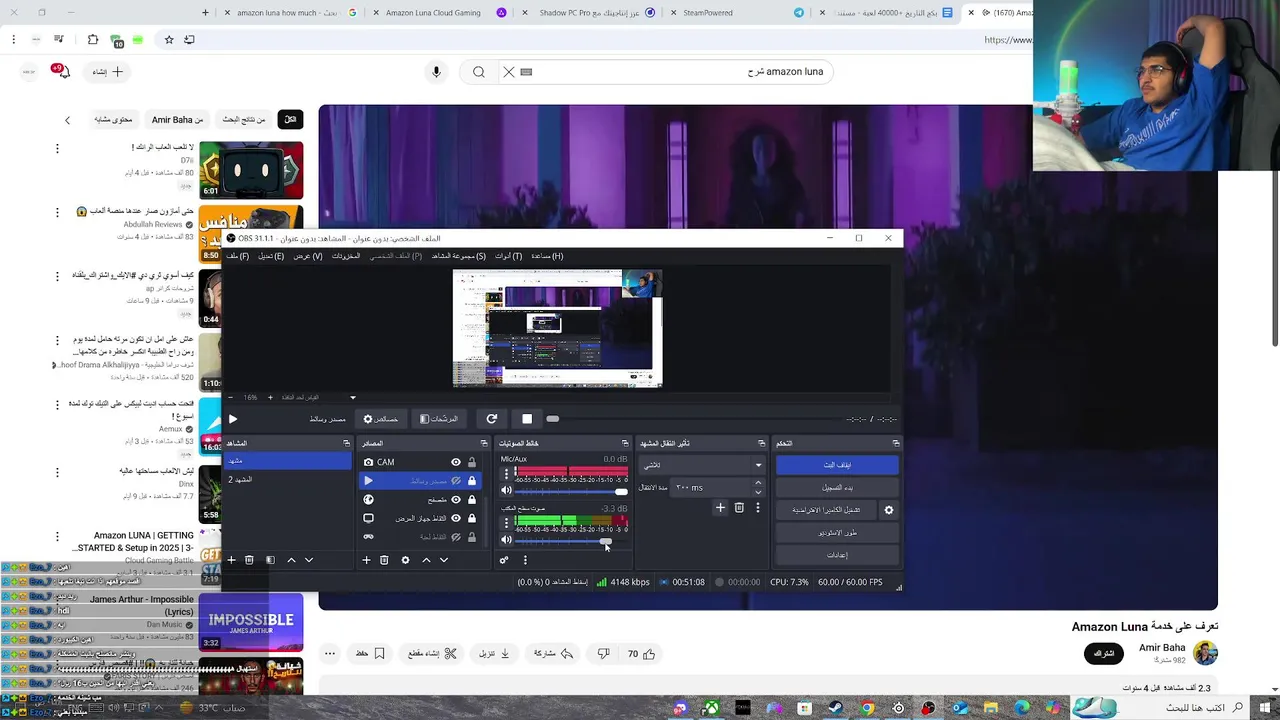This screenshot has height=720, width=1280.
Task: Open transition properties three-dot menu
Action: (x=757, y=508)
